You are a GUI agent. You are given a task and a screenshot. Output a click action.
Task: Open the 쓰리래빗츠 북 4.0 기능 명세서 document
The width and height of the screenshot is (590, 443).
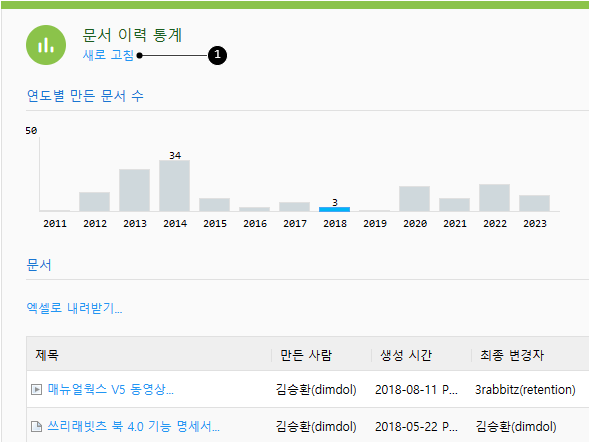(134, 426)
